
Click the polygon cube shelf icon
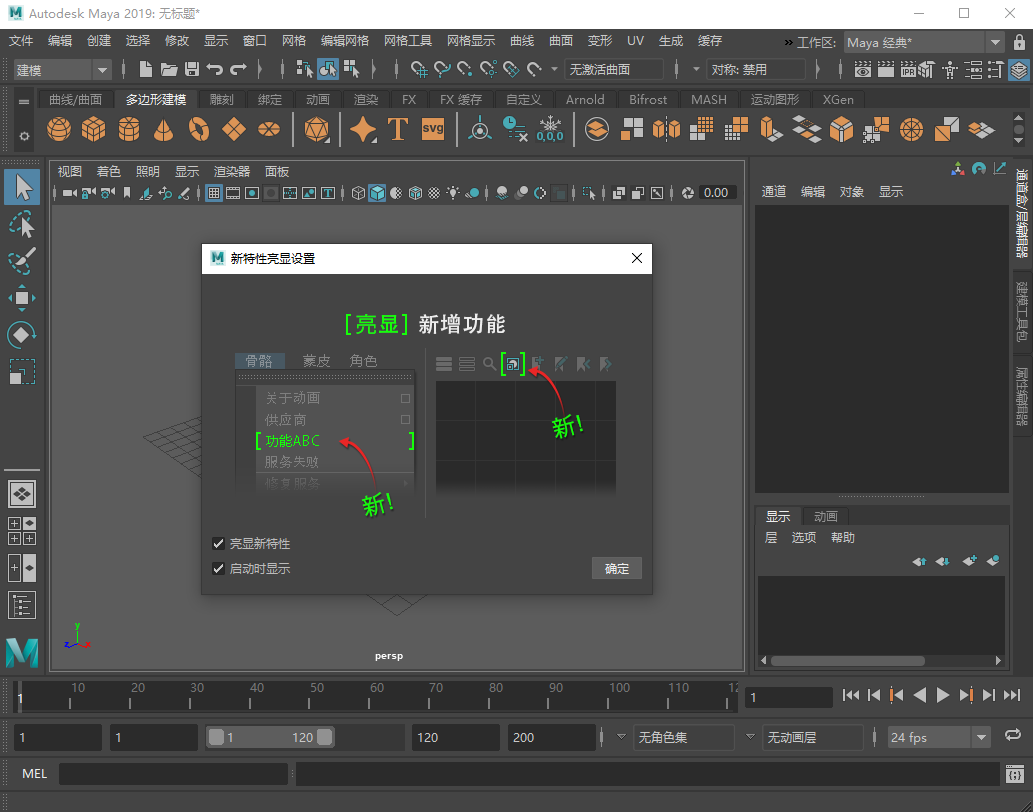[x=94, y=130]
